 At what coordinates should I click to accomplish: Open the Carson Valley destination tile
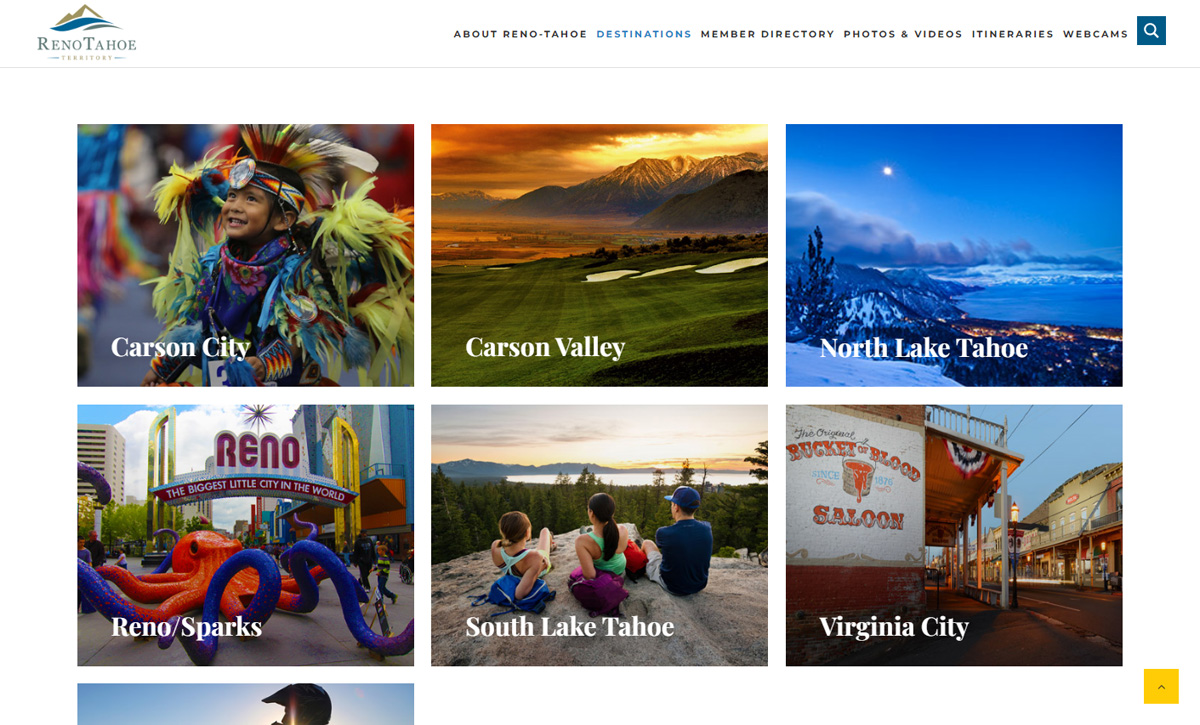(x=599, y=255)
